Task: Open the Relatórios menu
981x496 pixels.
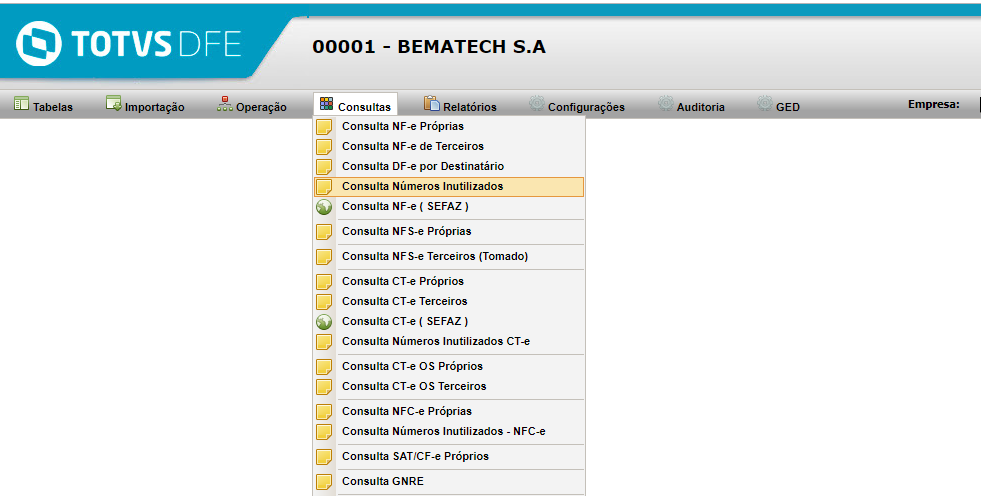Action: tap(460, 104)
